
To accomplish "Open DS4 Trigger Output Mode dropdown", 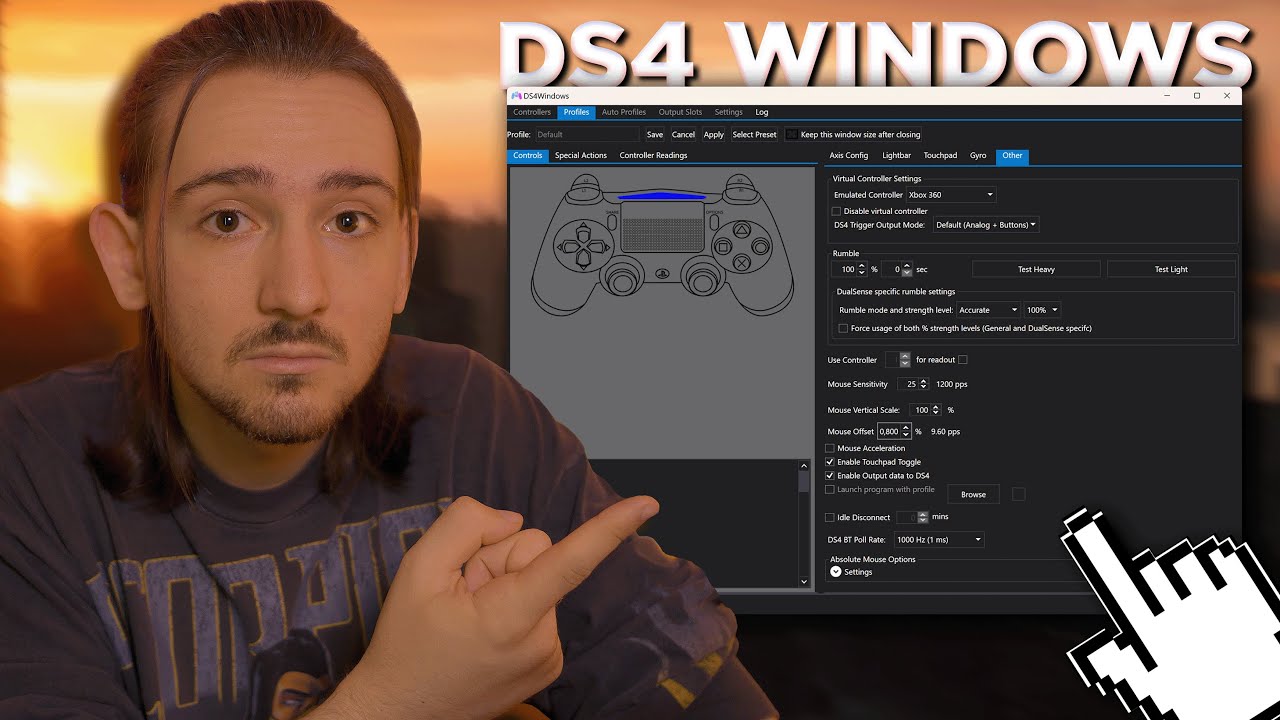I will coord(986,225).
